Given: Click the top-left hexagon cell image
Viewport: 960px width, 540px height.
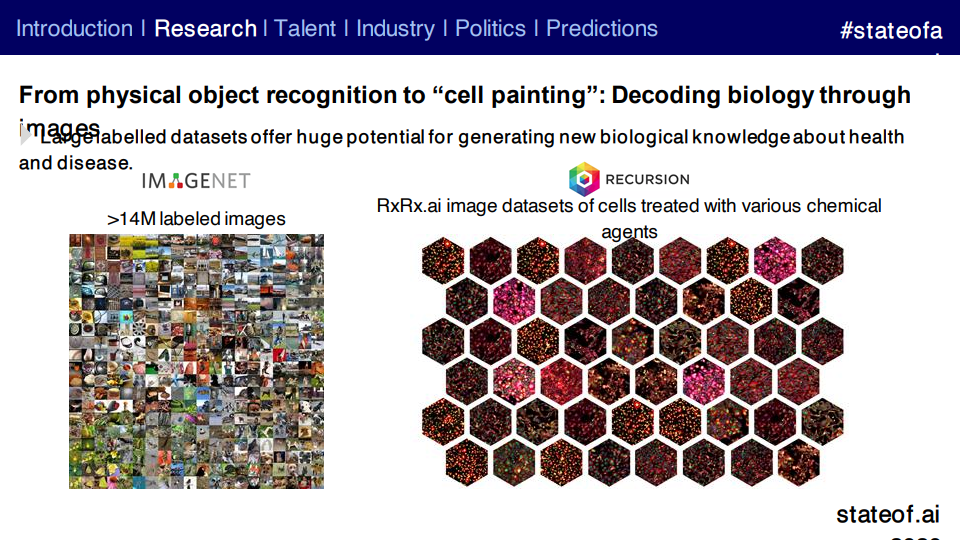Looking at the screenshot, I should point(443,260).
